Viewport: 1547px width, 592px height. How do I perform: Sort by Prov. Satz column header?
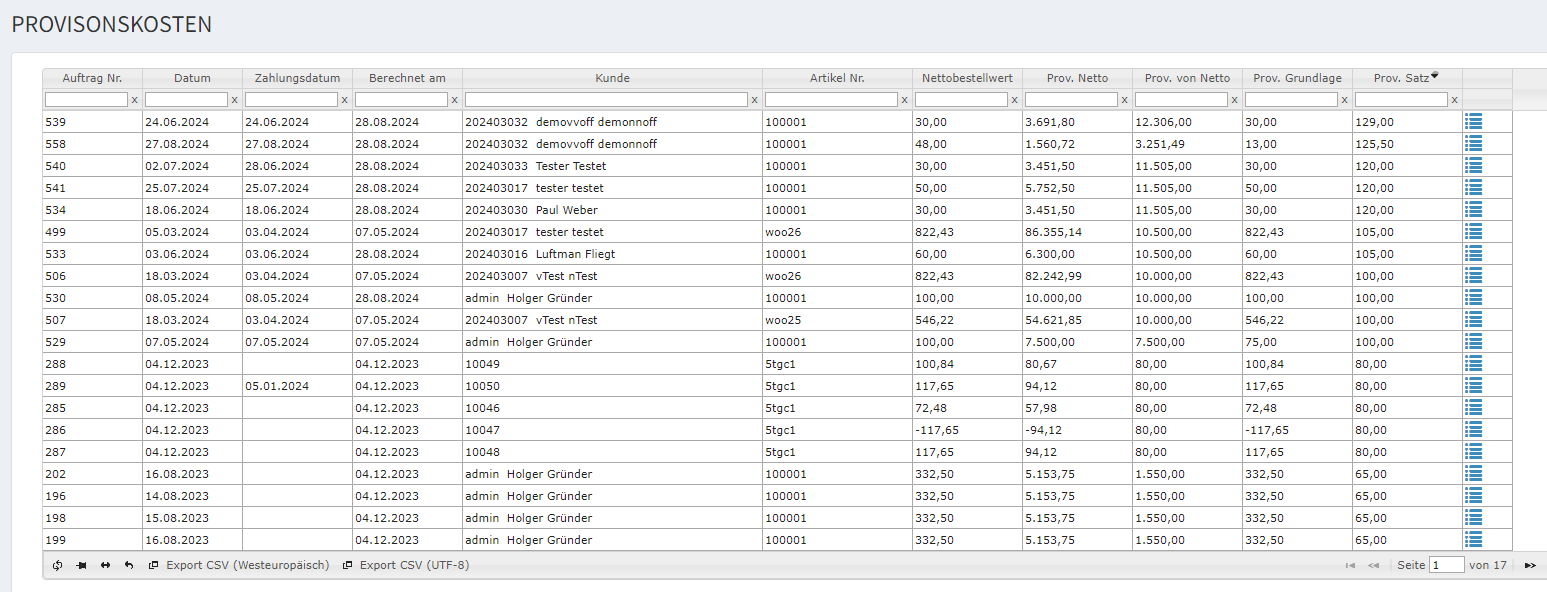pos(1400,78)
